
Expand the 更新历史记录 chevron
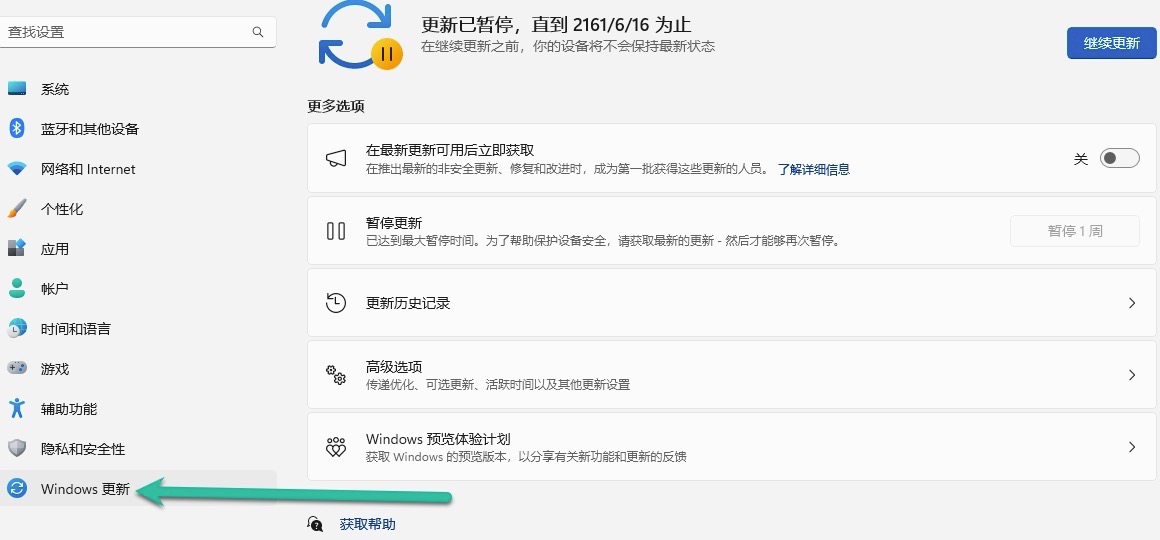(x=1132, y=303)
